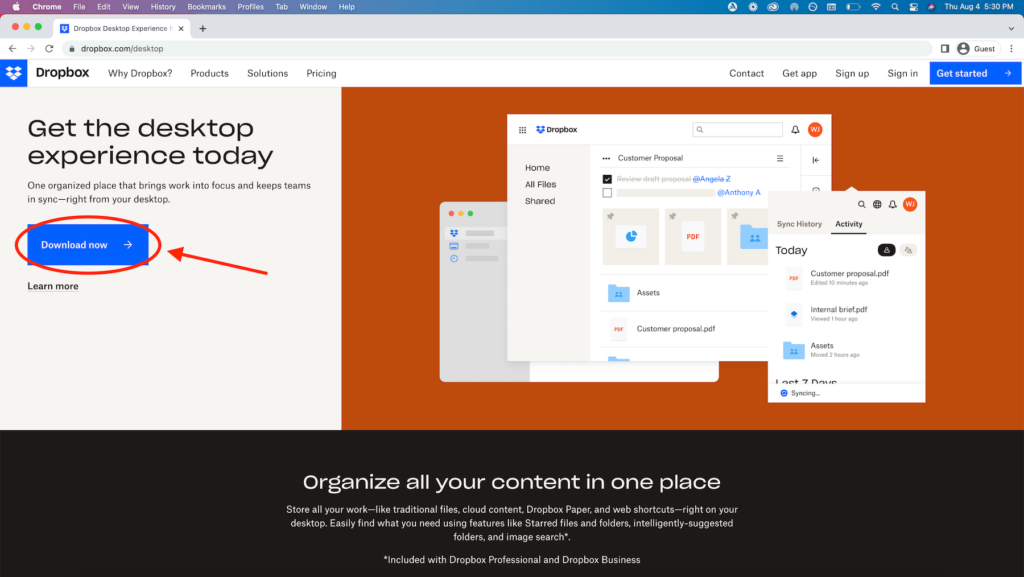
Task: Open the Pricing link
Action: 321,74
